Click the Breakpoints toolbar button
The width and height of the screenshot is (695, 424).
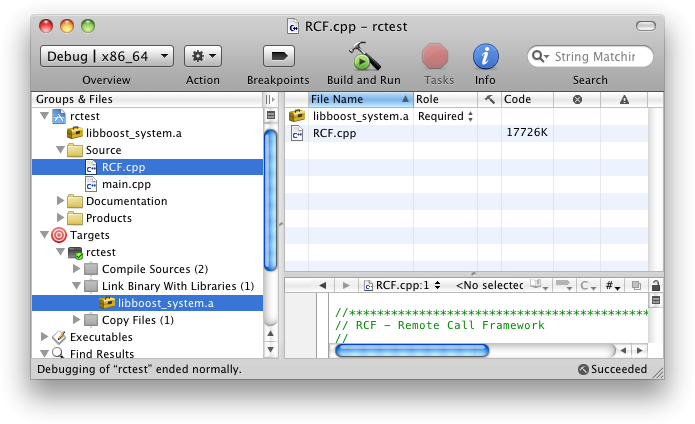(279, 56)
